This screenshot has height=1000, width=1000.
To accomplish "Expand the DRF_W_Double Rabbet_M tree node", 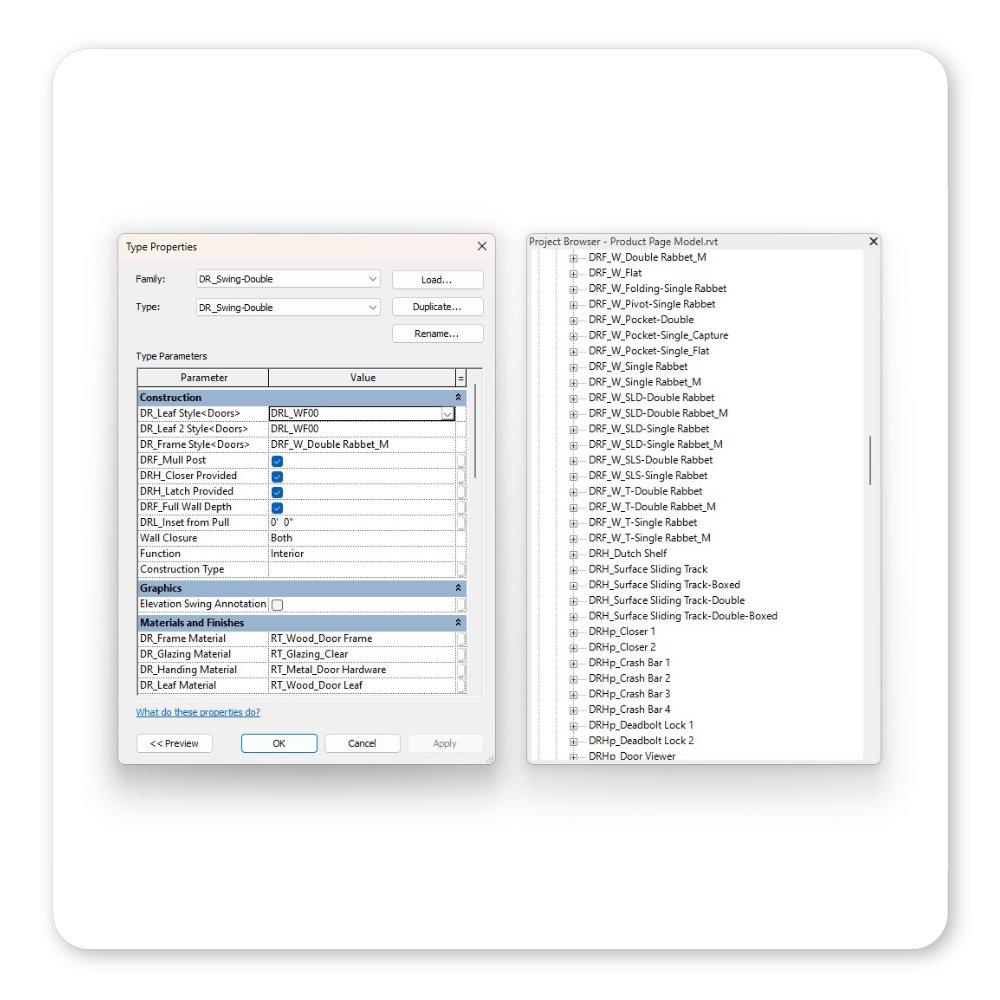I will (573, 258).
